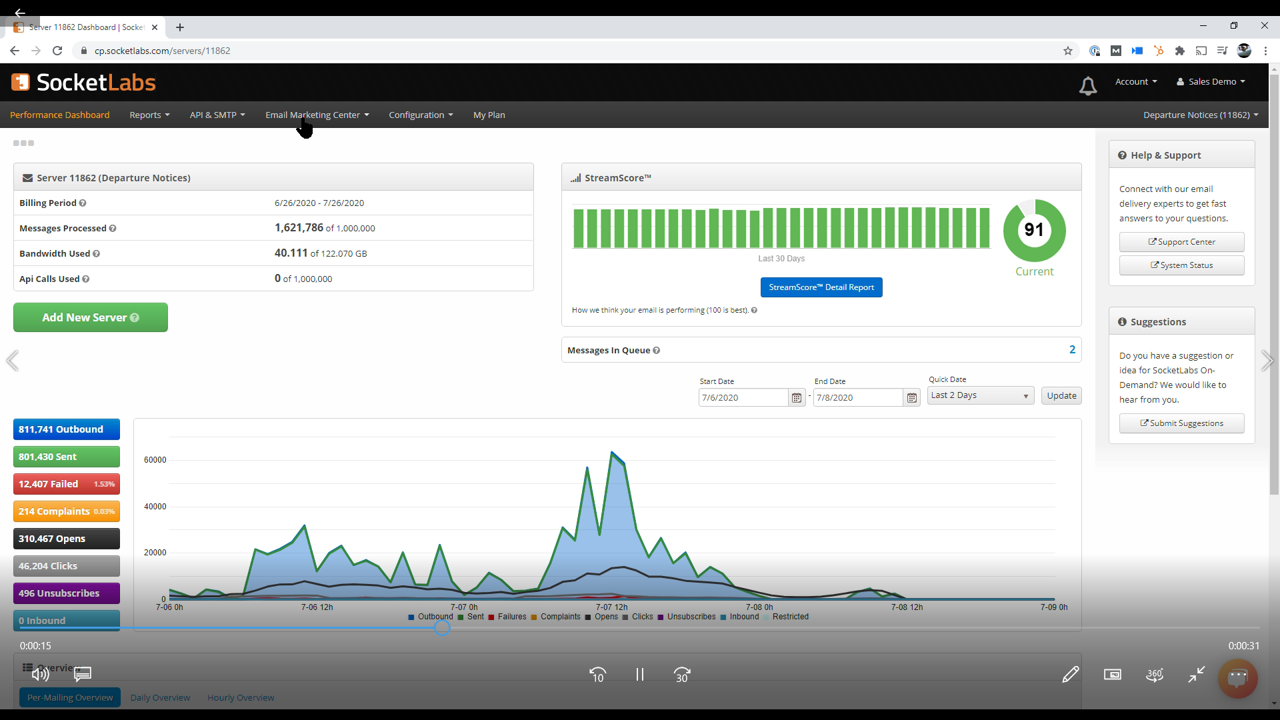The width and height of the screenshot is (1280, 720).
Task: Open the End Date calendar picker
Action: (x=911, y=397)
